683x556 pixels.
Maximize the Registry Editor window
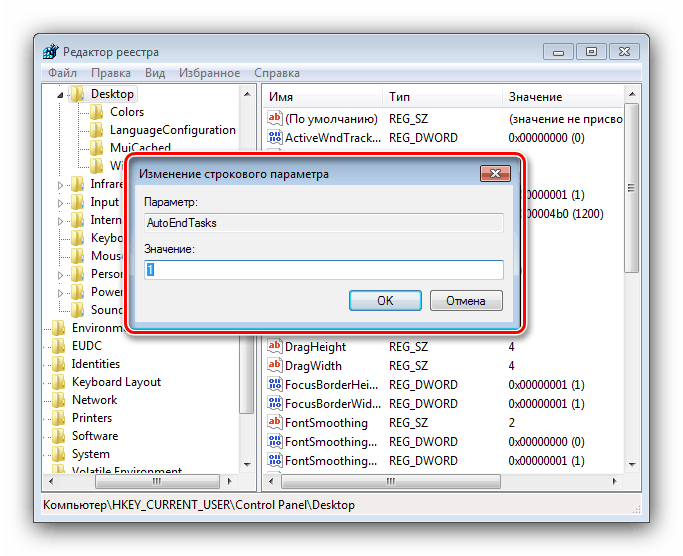[x=592, y=52]
